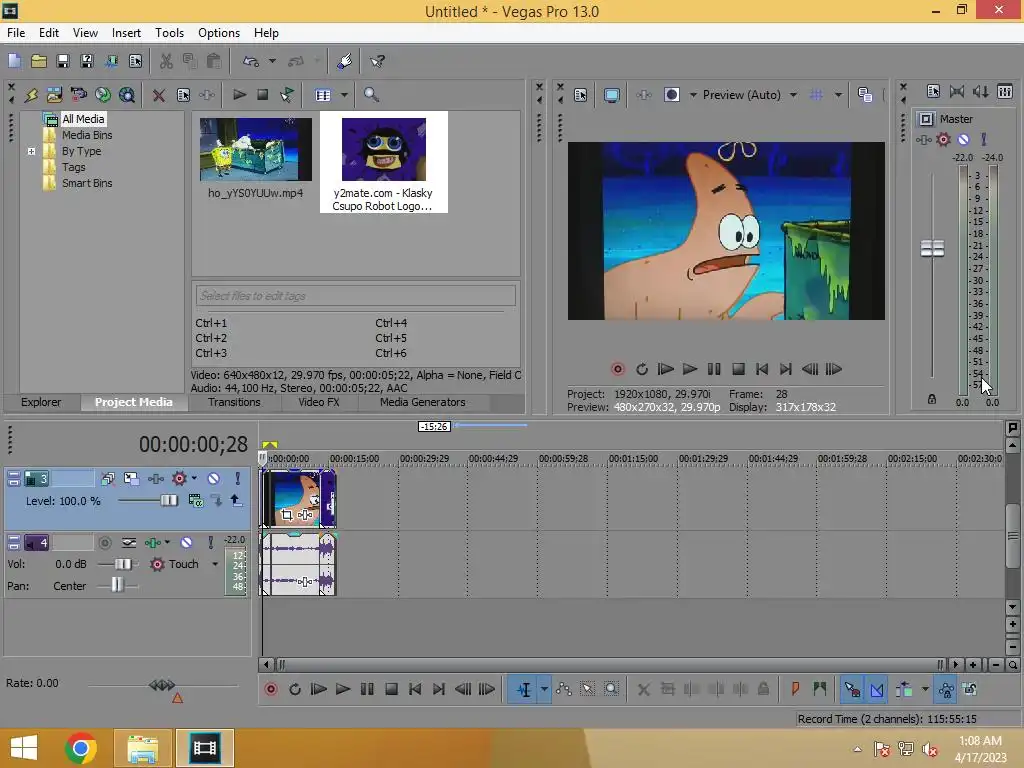Click the Play button under the preview window

pyautogui.click(x=690, y=369)
